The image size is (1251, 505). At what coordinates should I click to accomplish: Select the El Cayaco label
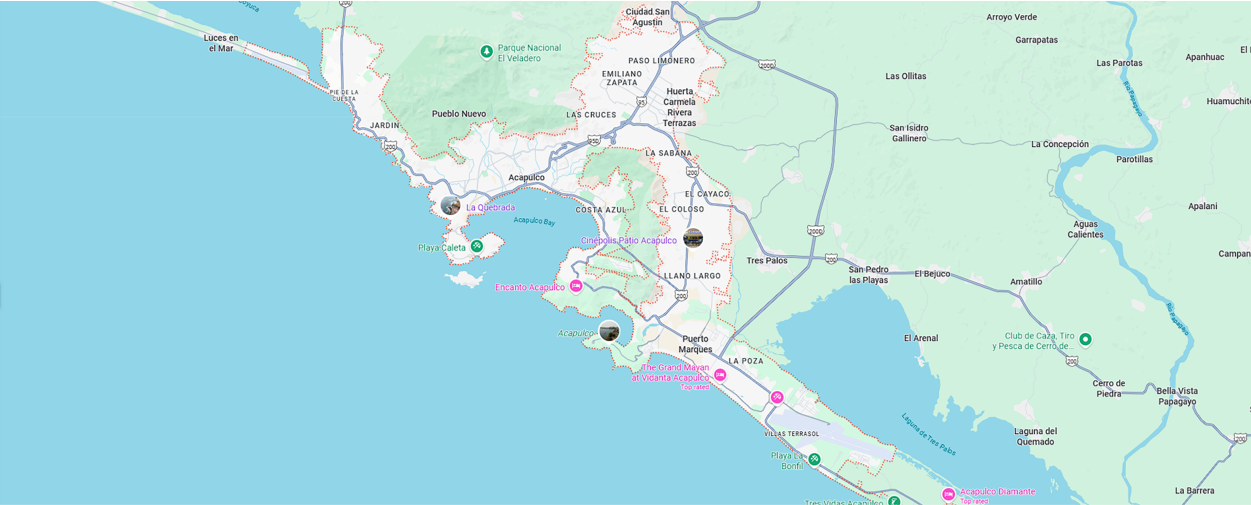click(707, 194)
